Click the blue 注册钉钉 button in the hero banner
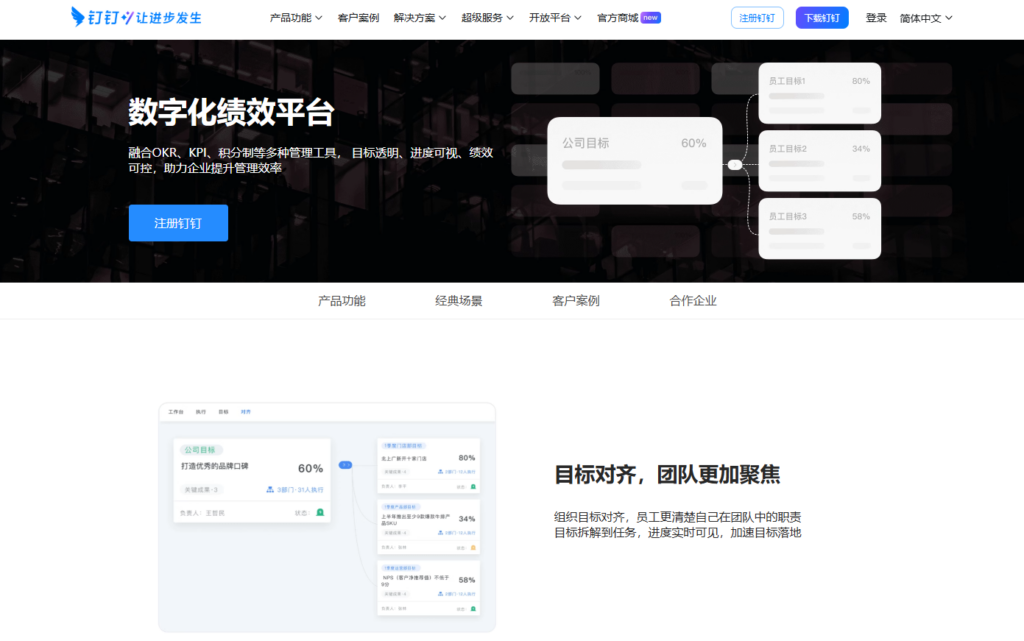Viewport: 1024px width, 641px height. click(178, 222)
